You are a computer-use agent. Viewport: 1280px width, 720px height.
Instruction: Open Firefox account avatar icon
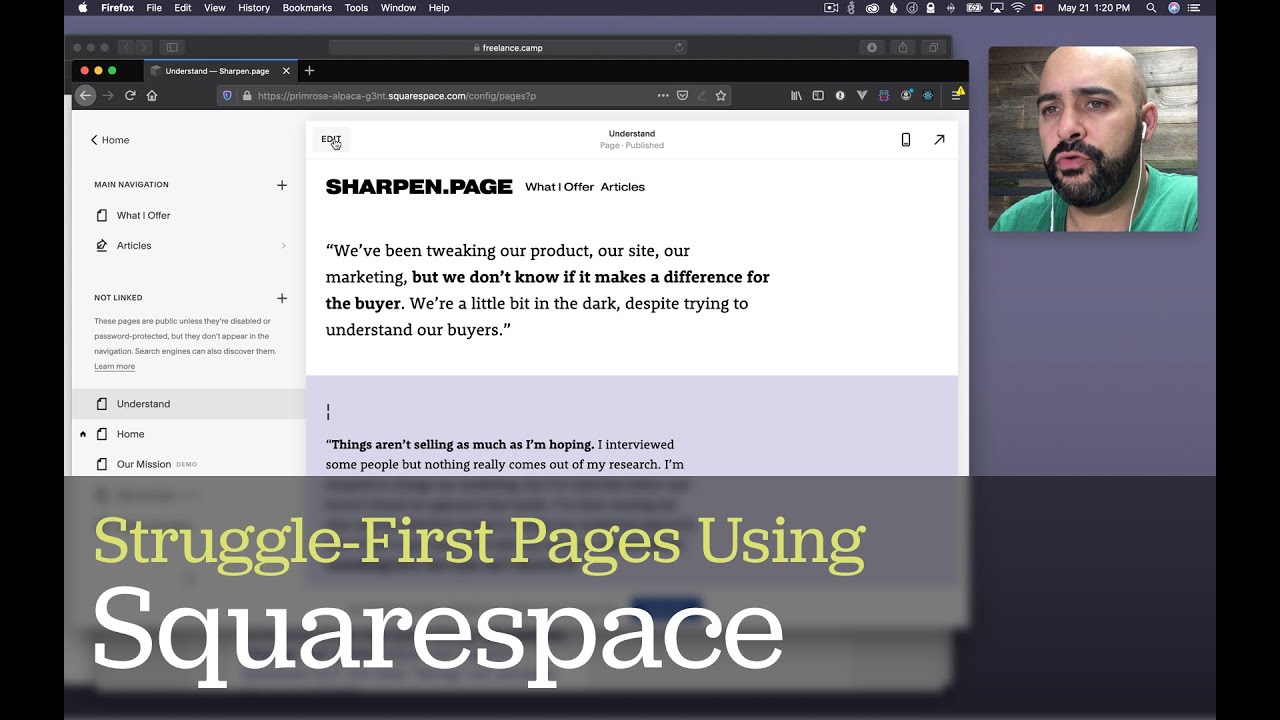(x=906, y=96)
